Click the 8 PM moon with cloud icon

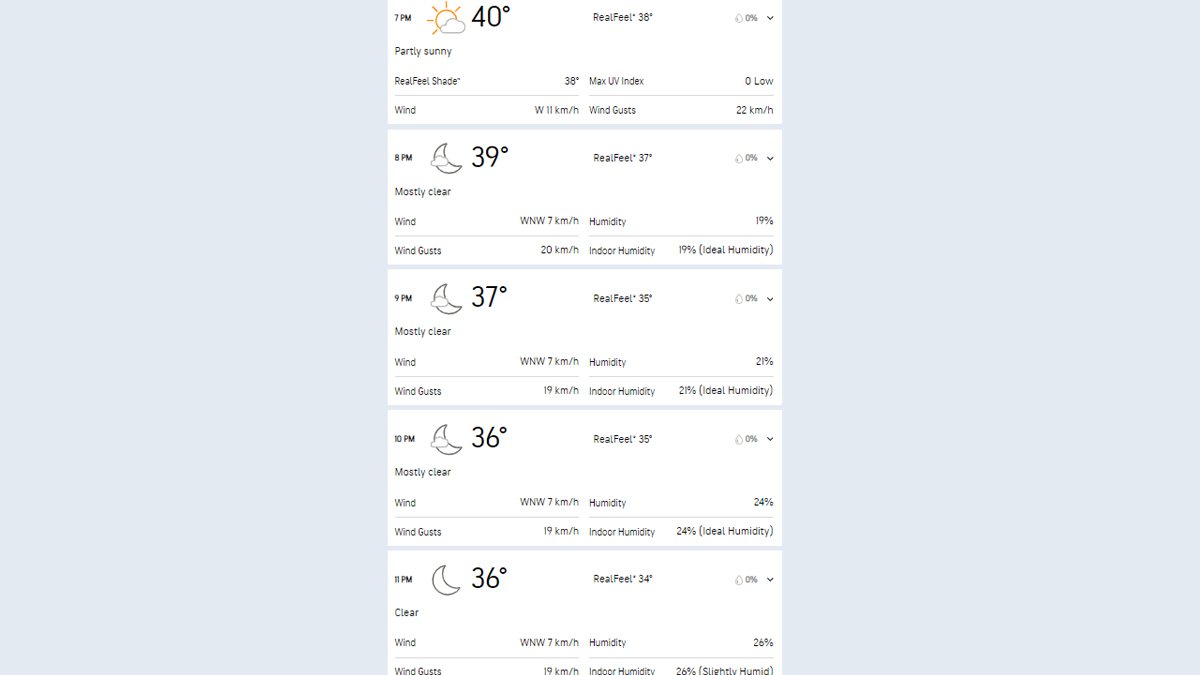coord(446,158)
